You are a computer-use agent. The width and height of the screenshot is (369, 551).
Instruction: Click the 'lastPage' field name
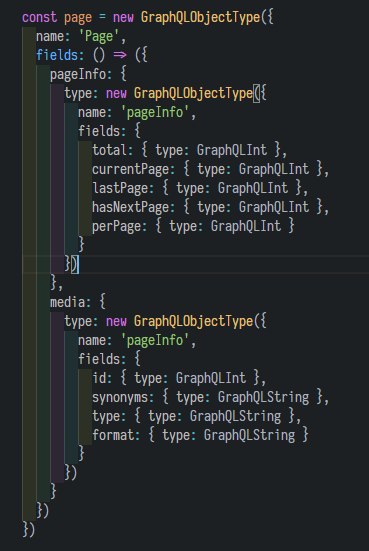[x=120, y=189]
